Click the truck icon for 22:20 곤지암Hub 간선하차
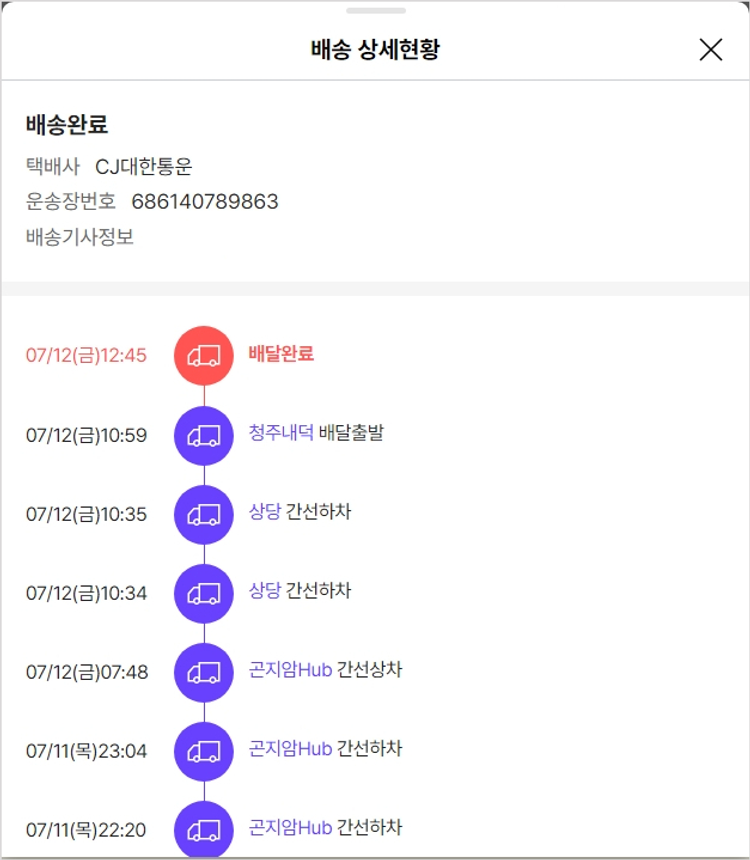Image resolution: width=750 pixels, height=860 pixels. [x=204, y=829]
